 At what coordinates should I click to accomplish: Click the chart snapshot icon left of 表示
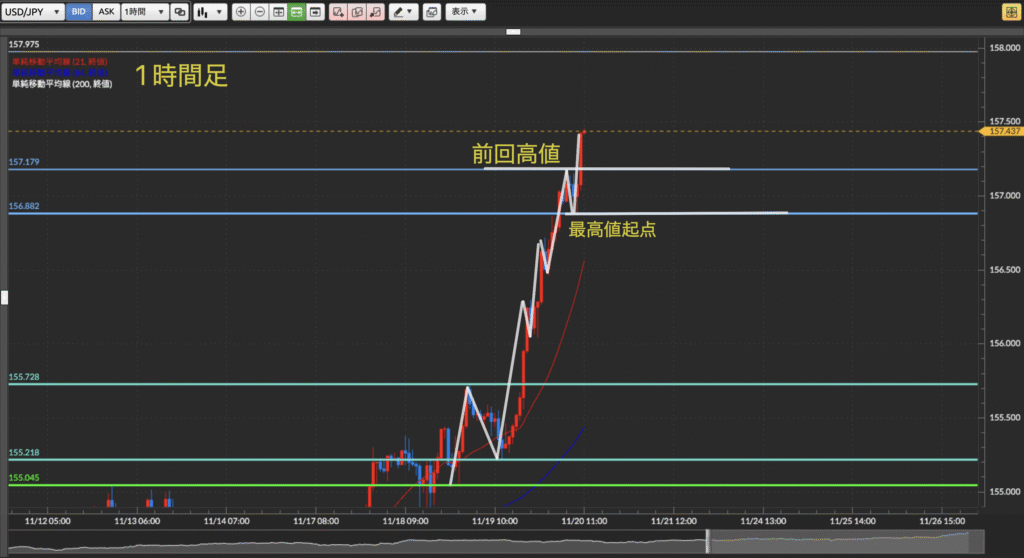pyautogui.click(x=431, y=12)
